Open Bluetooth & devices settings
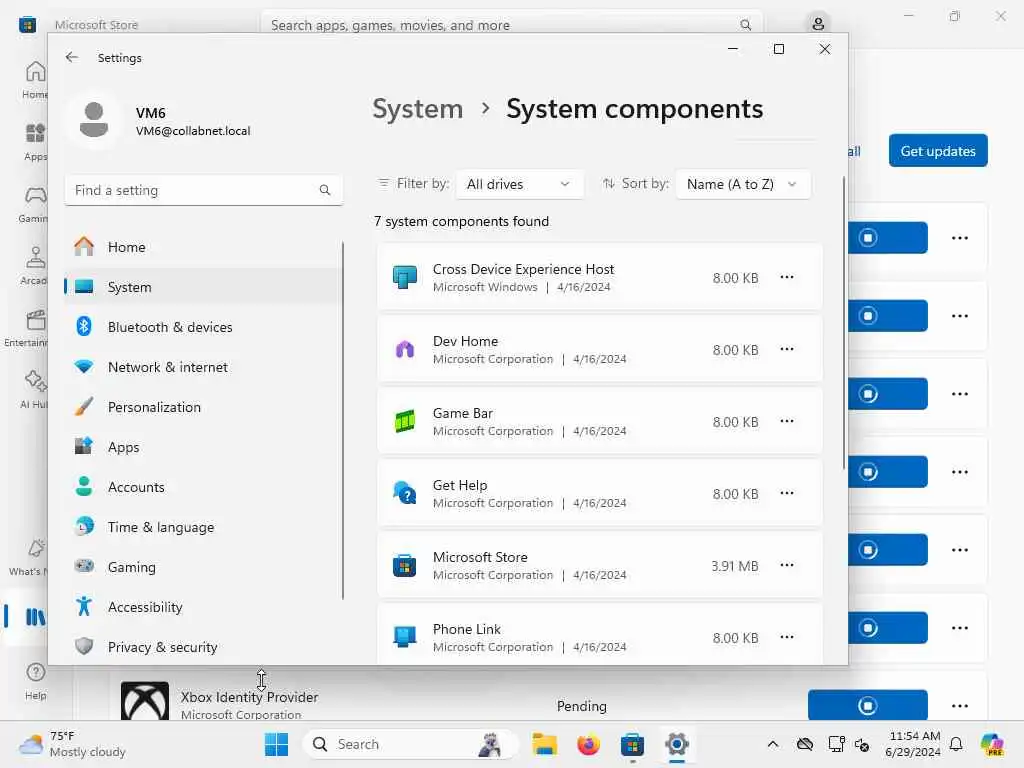The height and width of the screenshot is (768, 1024). (202, 327)
